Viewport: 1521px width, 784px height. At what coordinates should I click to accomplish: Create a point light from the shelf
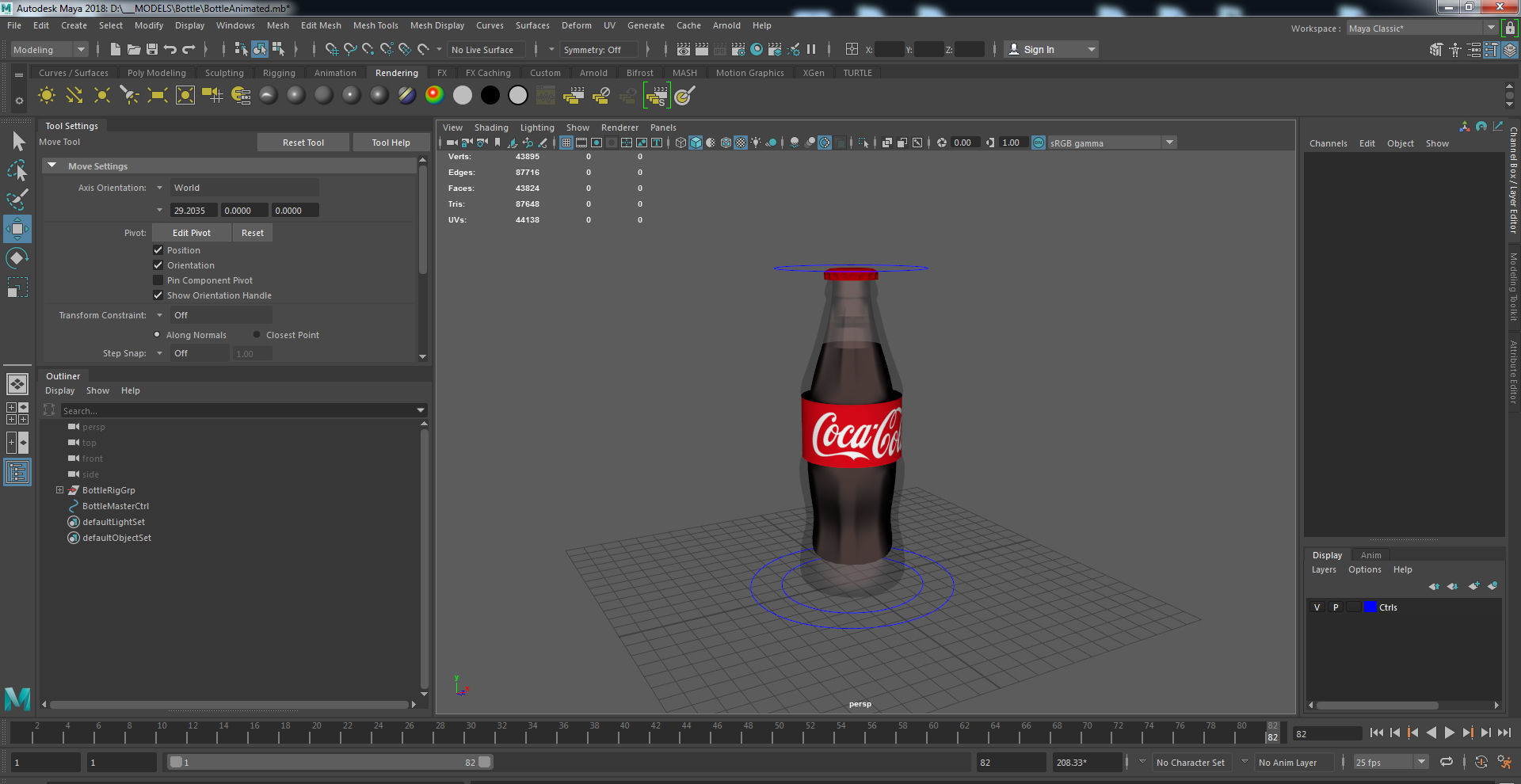102,96
